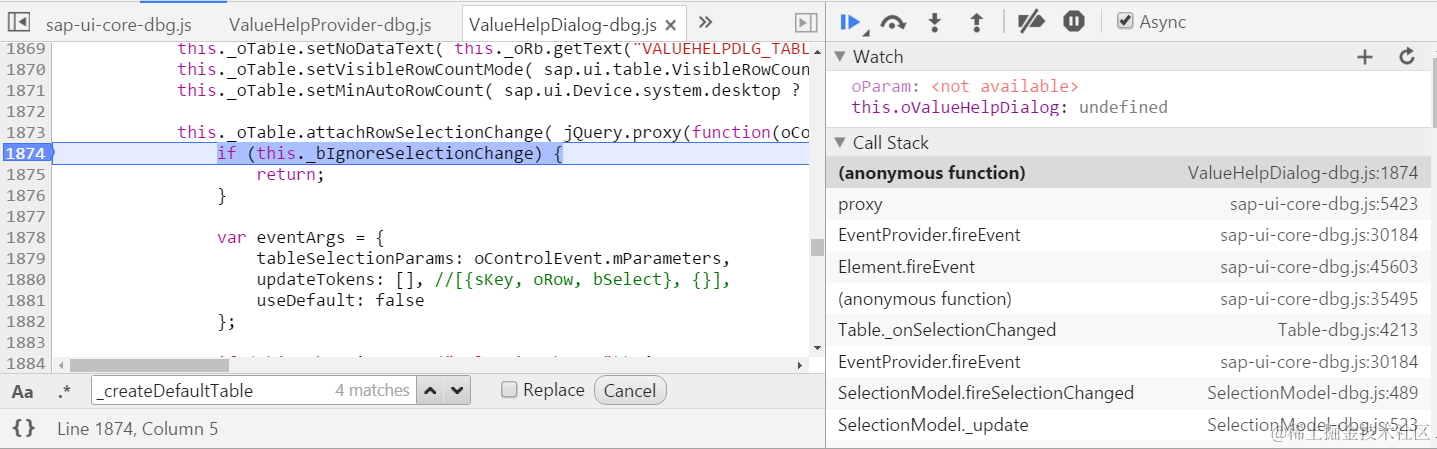
Task: Click the '4 matches' search count
Action: (x=372, y=391)
